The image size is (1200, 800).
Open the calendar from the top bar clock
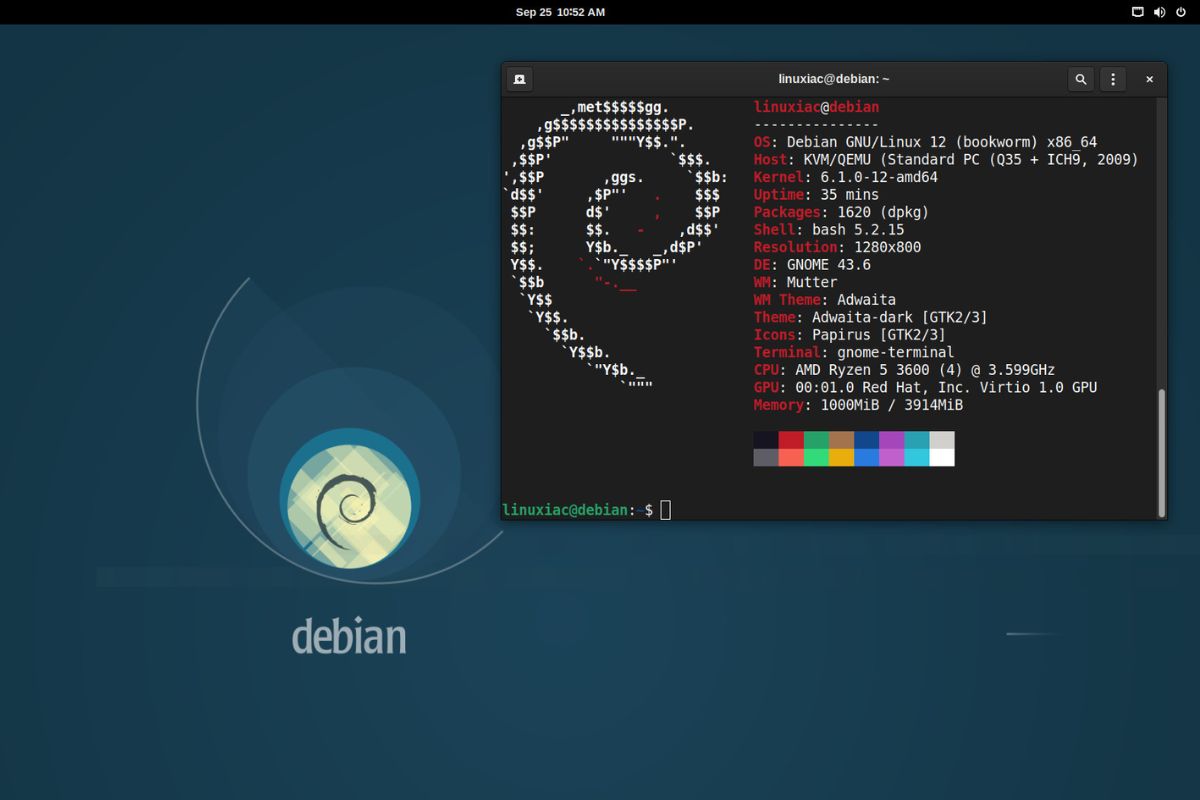coord(560,12)
